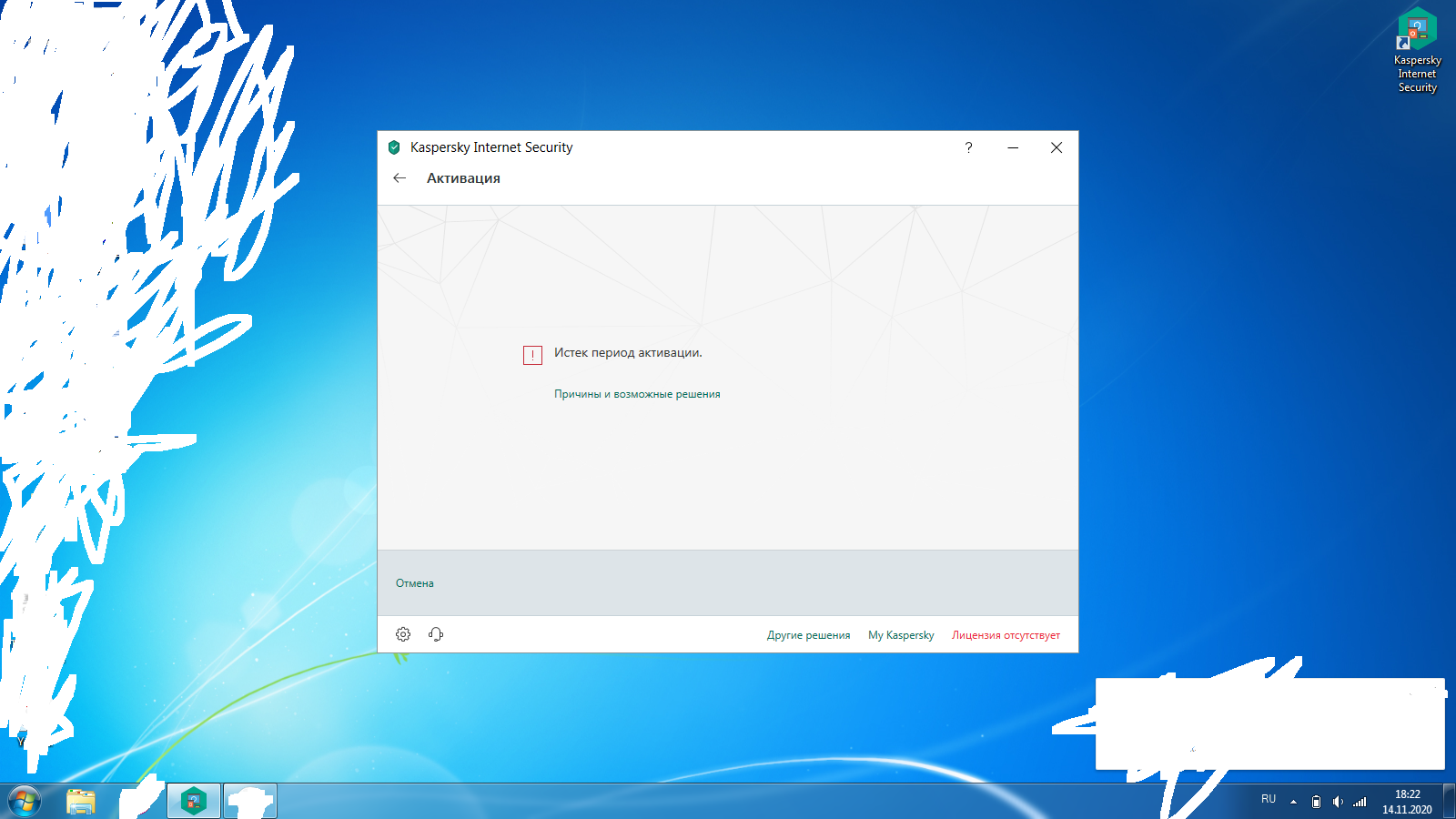Image resolution: width=1456 pixels, height=819 pixels.
Task: Open the volume control in system tray
Action: point(1338,802)
